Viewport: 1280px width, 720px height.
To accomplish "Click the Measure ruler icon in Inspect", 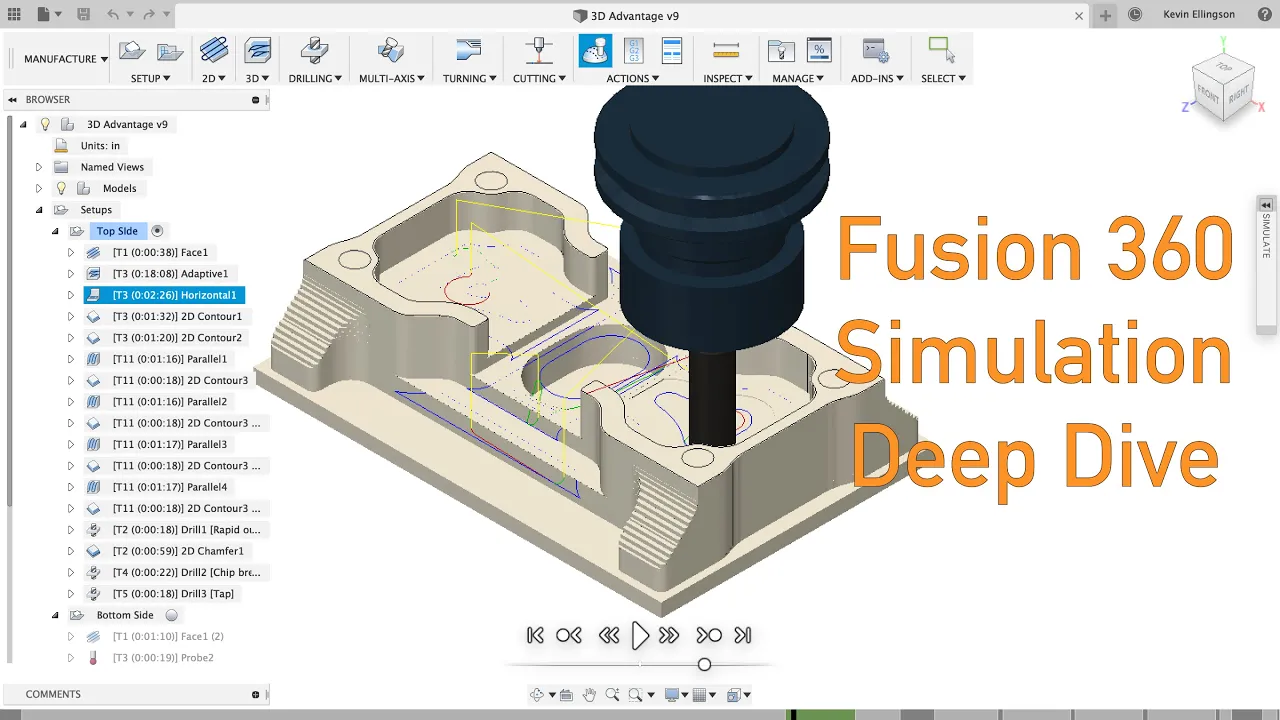I will (x=726, y=51).
